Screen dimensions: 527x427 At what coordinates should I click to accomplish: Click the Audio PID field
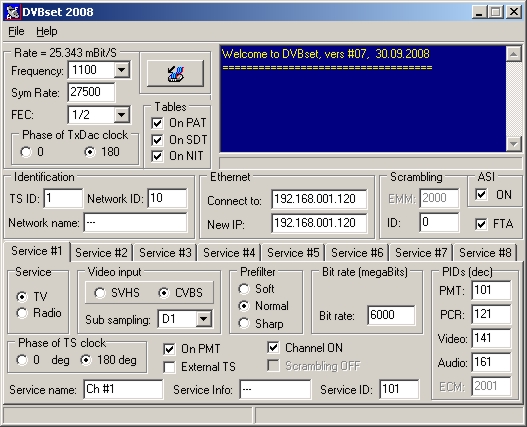491,362
